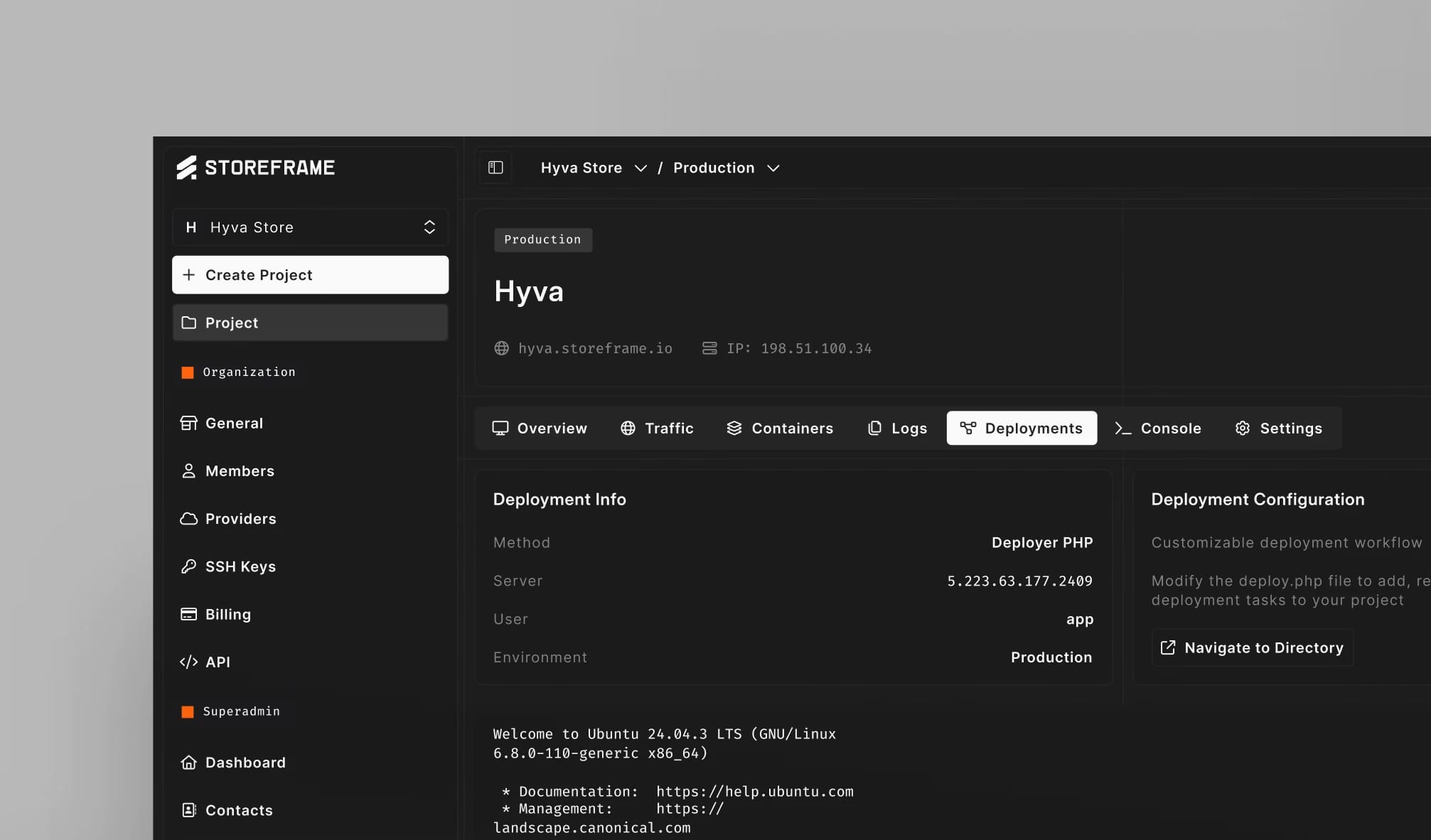
Task: Open the Console tab
Action: click(x=1158, y=429)
